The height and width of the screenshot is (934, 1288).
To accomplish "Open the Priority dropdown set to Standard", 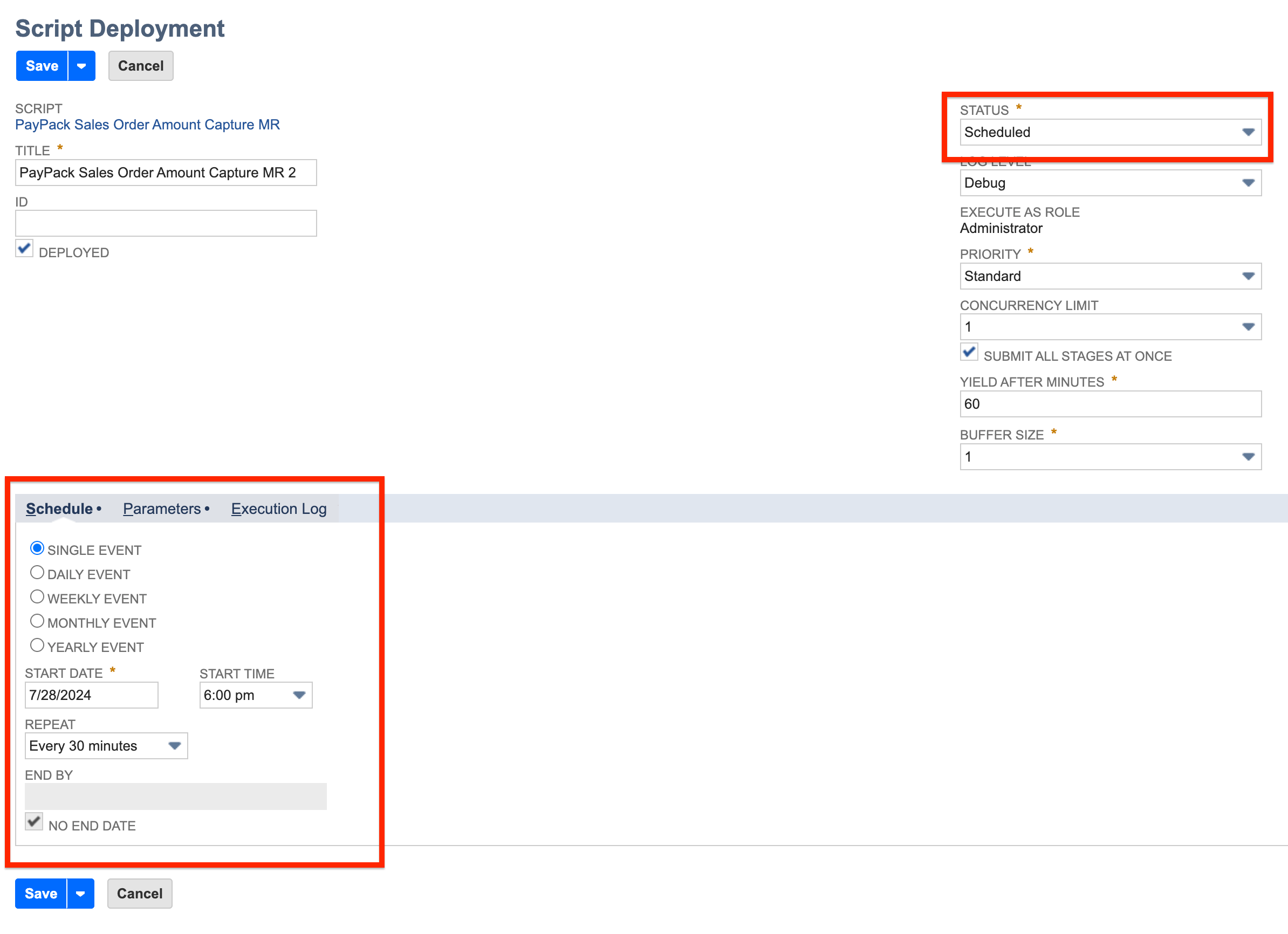I will [1248, 276].
